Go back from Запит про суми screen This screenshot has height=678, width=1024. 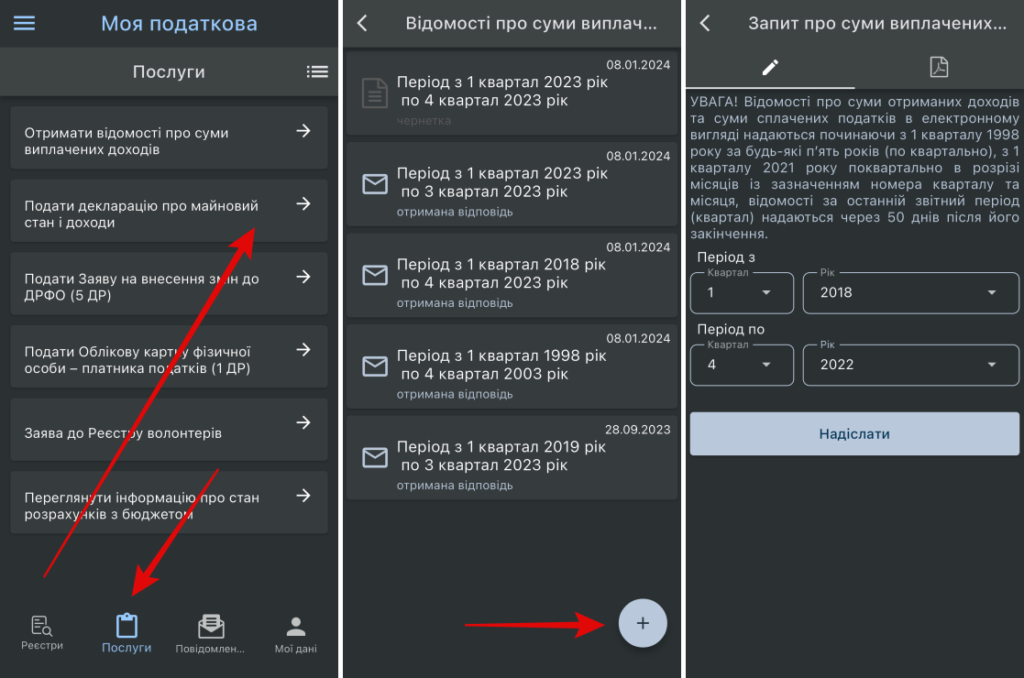click(705, 24)
